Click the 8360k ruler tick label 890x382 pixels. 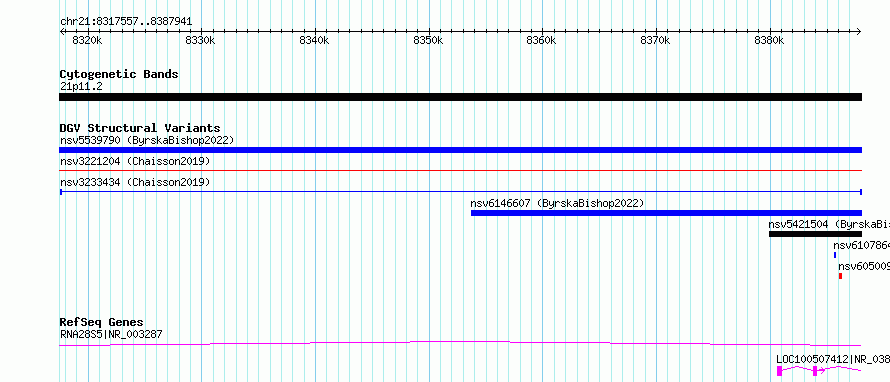coord(541,41)
